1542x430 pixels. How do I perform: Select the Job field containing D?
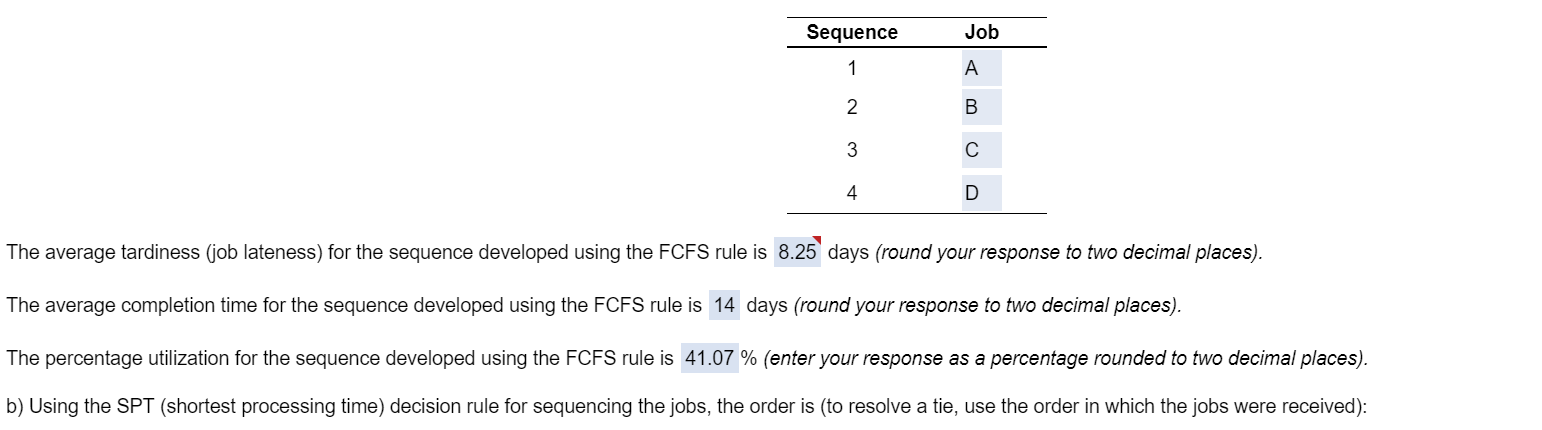(x=971, y=193)
